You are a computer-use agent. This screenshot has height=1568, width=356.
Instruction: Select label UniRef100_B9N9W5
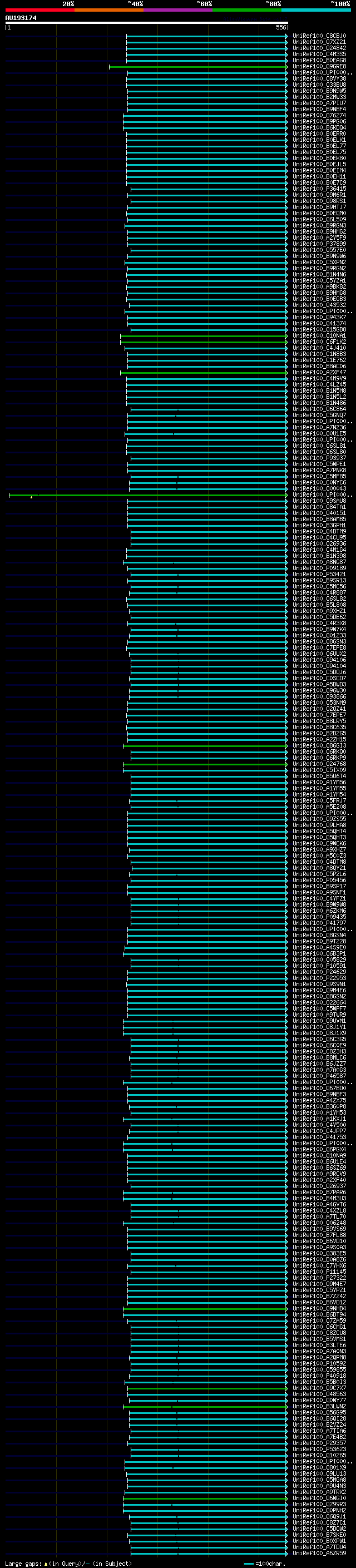(x=319, y=91)
